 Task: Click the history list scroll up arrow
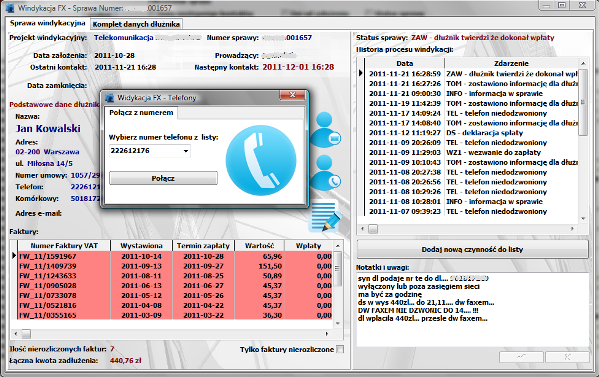pyautogui.click(x=583, y=63)
